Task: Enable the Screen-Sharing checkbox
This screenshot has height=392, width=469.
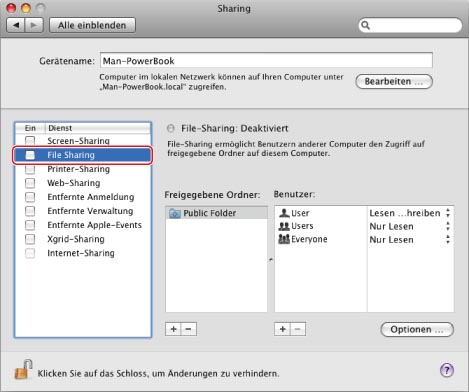Action: [x=30, y=140]
